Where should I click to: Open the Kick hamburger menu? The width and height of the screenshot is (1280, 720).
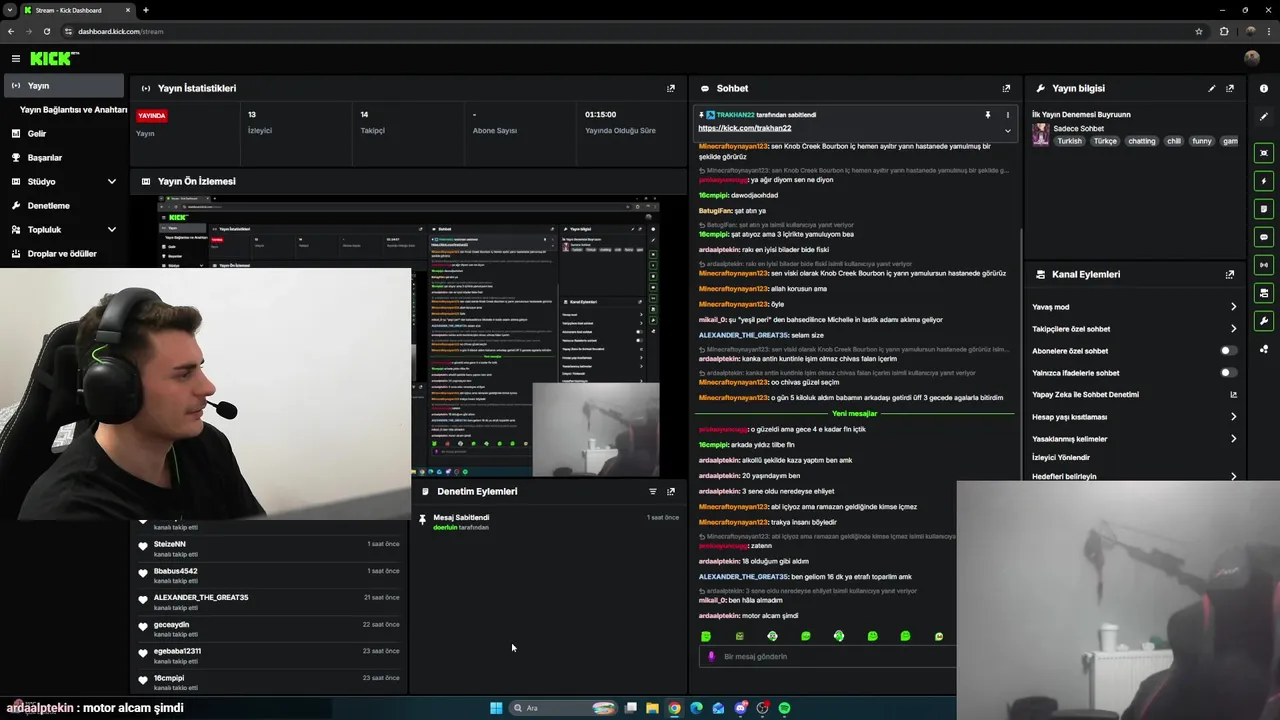15,59
